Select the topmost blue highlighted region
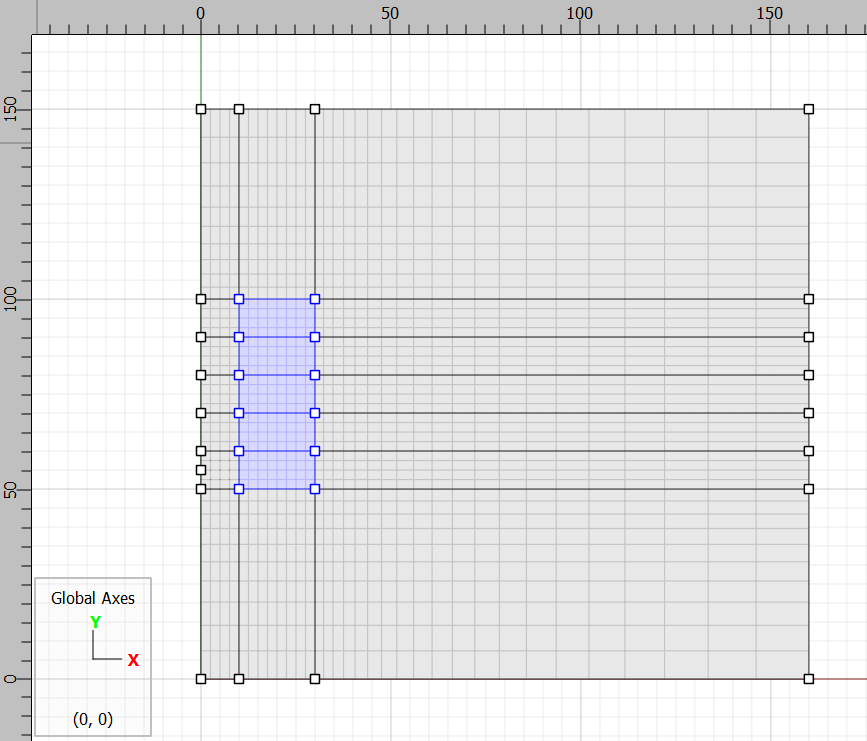The height and width of the screenshot is (741, 867). coord(277,318)
